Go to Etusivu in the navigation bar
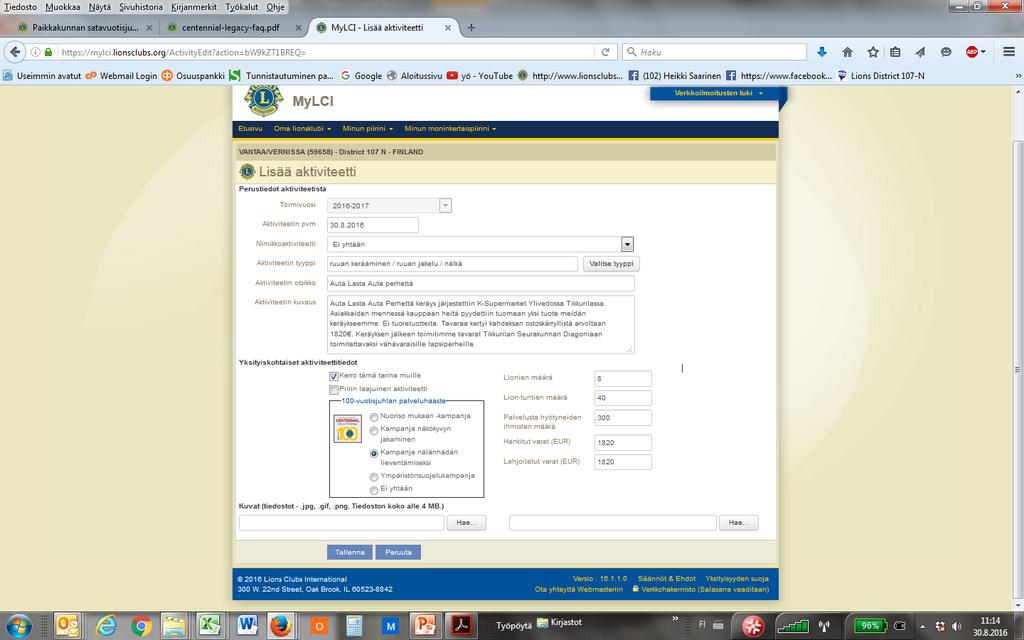The width and height of the screenshot is (1024, 640). point(250,129)
